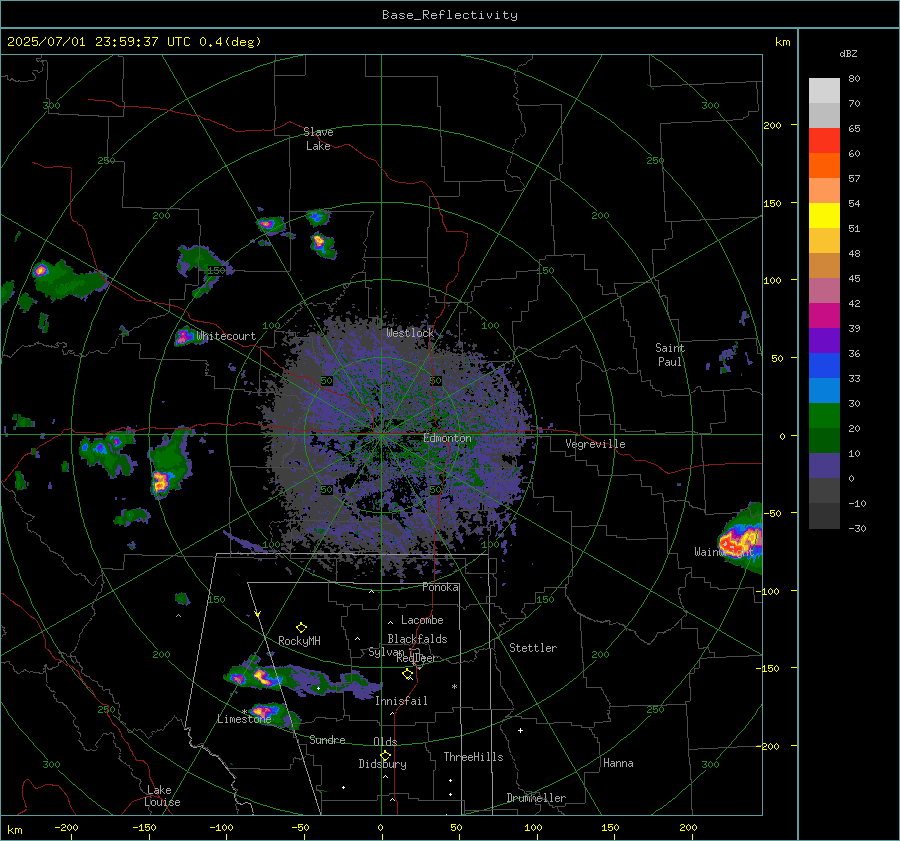Image resolution: width=900 pixels, height=841 pixels.
Task: Click the 0 tick on bottom axis
Action: coord(380,827)
